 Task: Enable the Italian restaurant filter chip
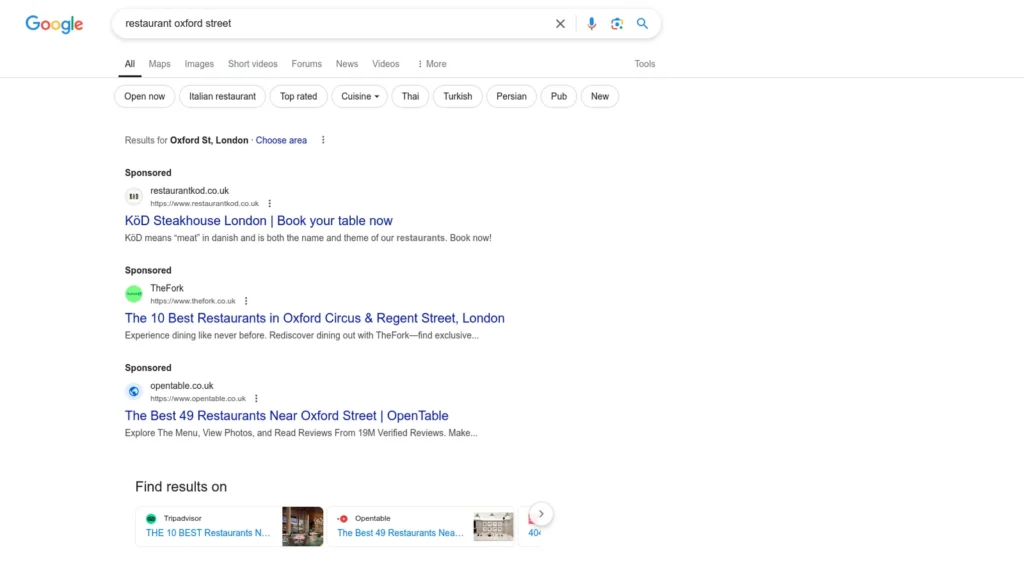pos(222,97)
